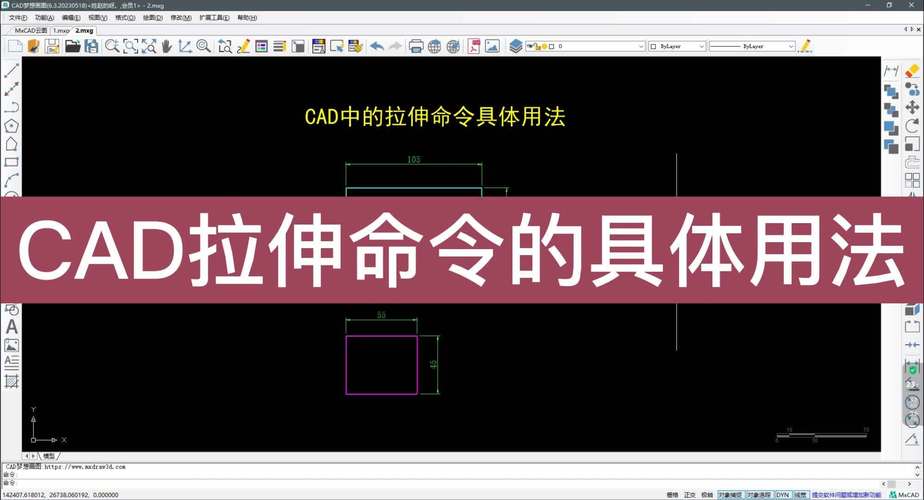
Task: Toggle polar tracking (极轴)
Action: [x=707, y=495]
